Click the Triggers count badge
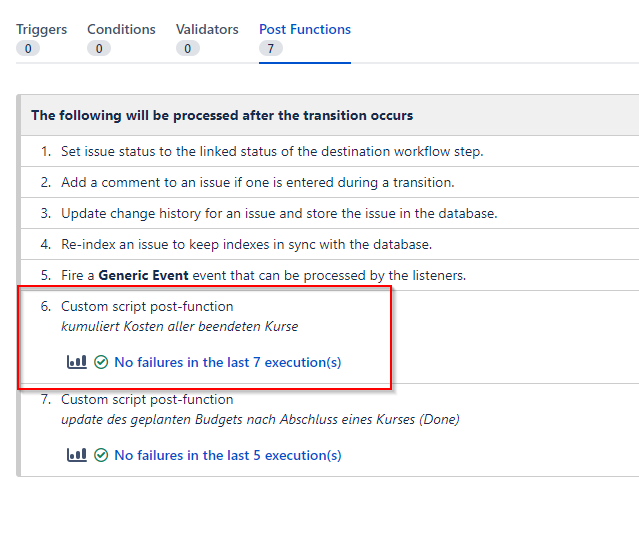The image size is (639, 536). (x=28, y=49)
